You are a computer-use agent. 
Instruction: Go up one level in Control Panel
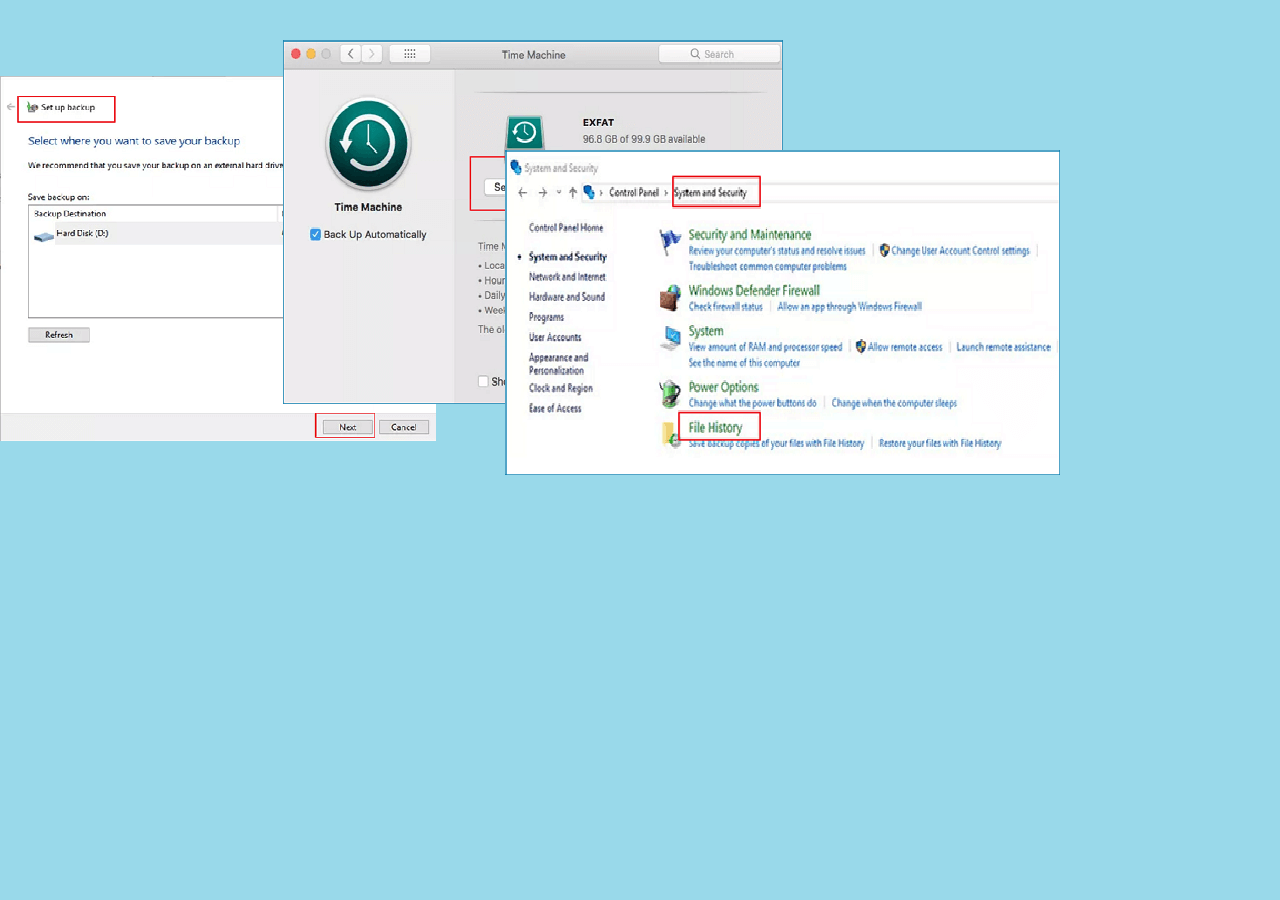[573, 193]
